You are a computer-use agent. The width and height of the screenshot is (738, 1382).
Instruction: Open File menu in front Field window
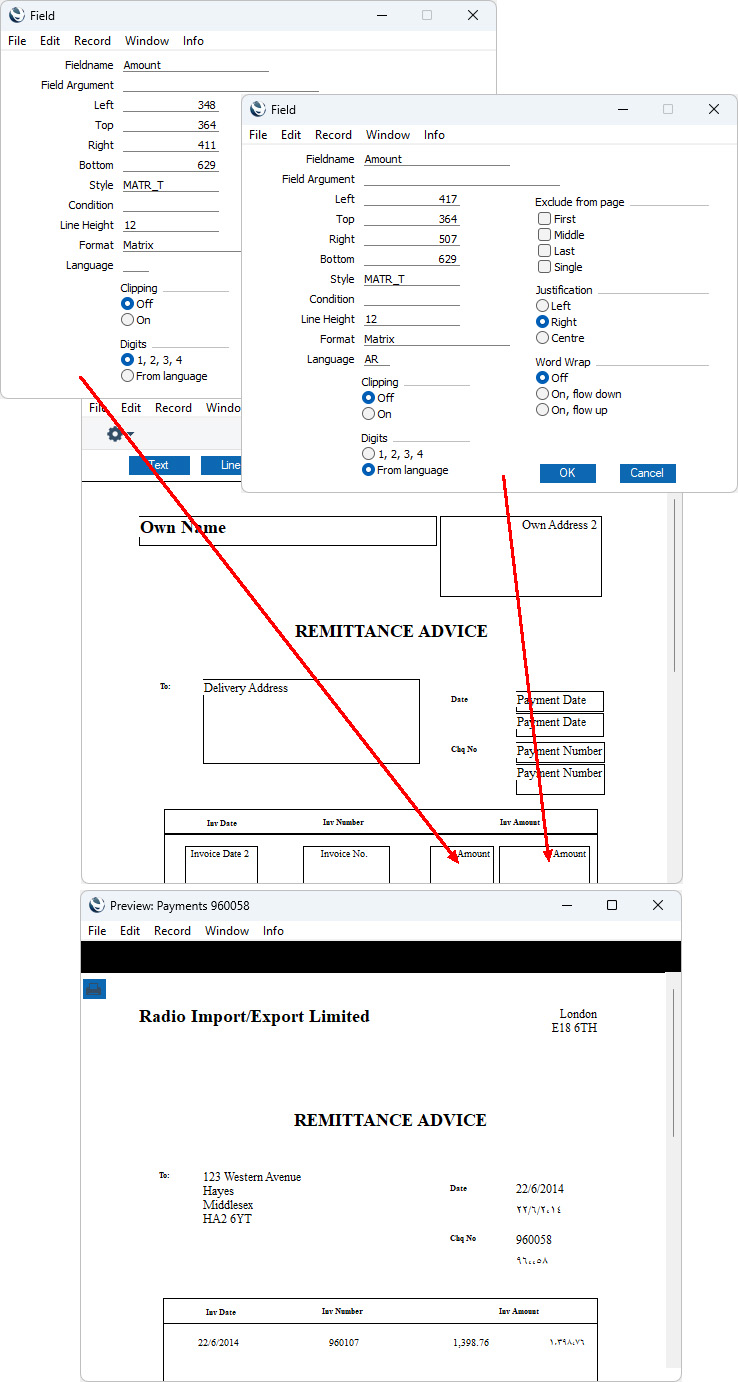click(258, 135)
